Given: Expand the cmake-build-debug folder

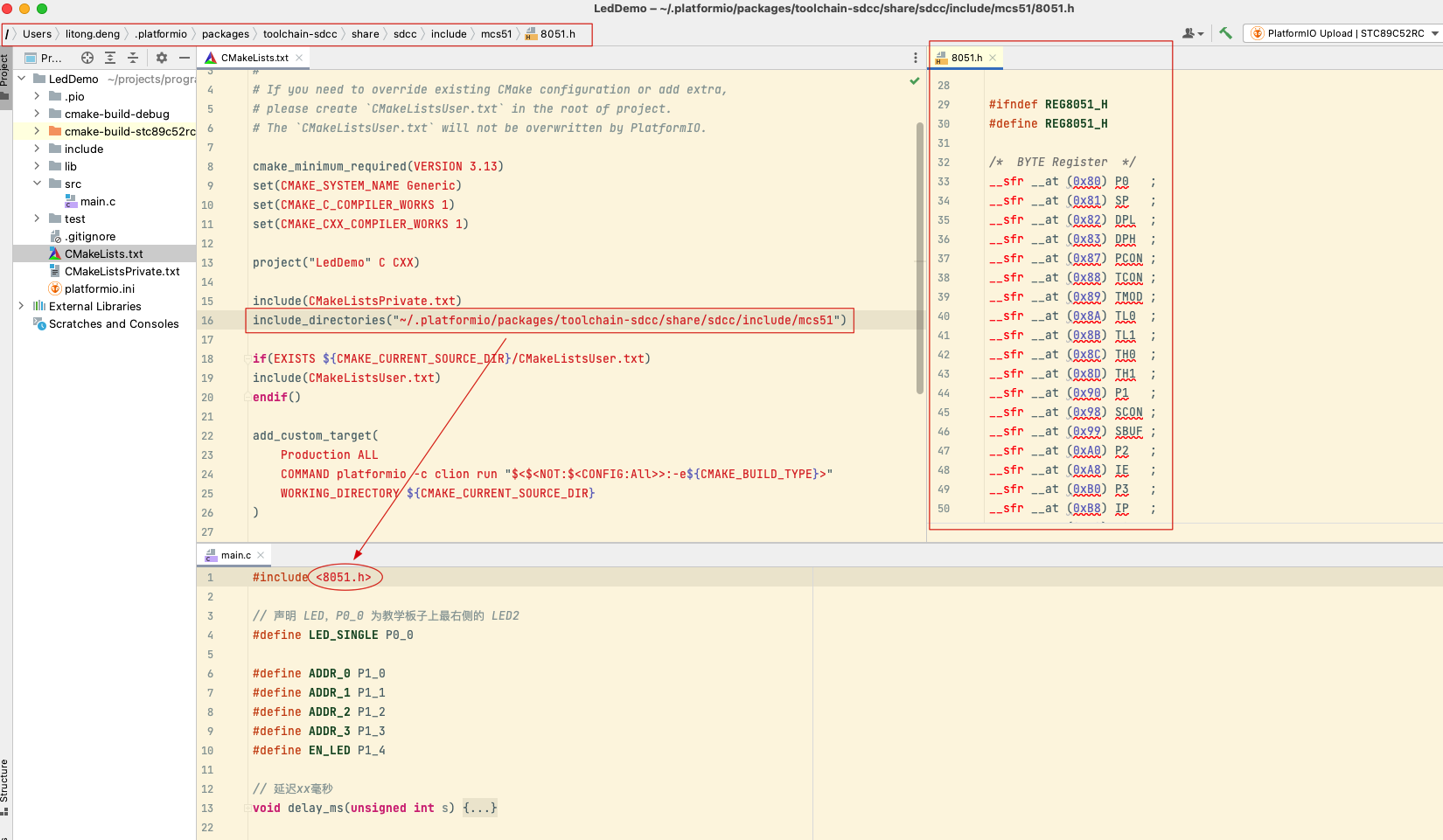Looking at the screenshot, I should click(37, 114).
